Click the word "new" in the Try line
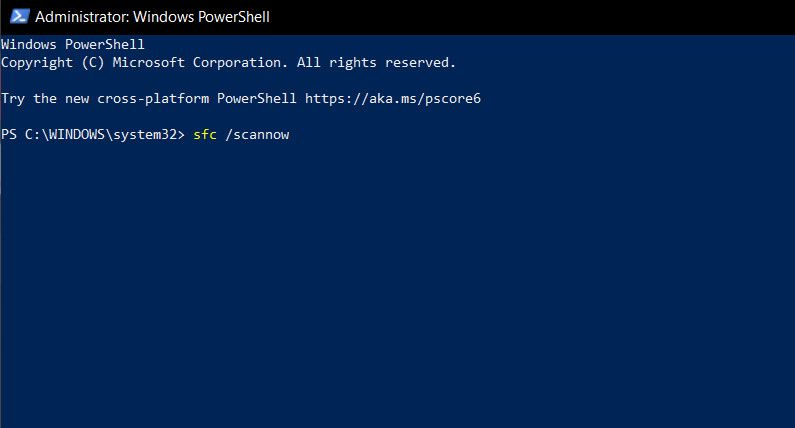This screenshot has width=795, height=428. (x=77, y=98)
